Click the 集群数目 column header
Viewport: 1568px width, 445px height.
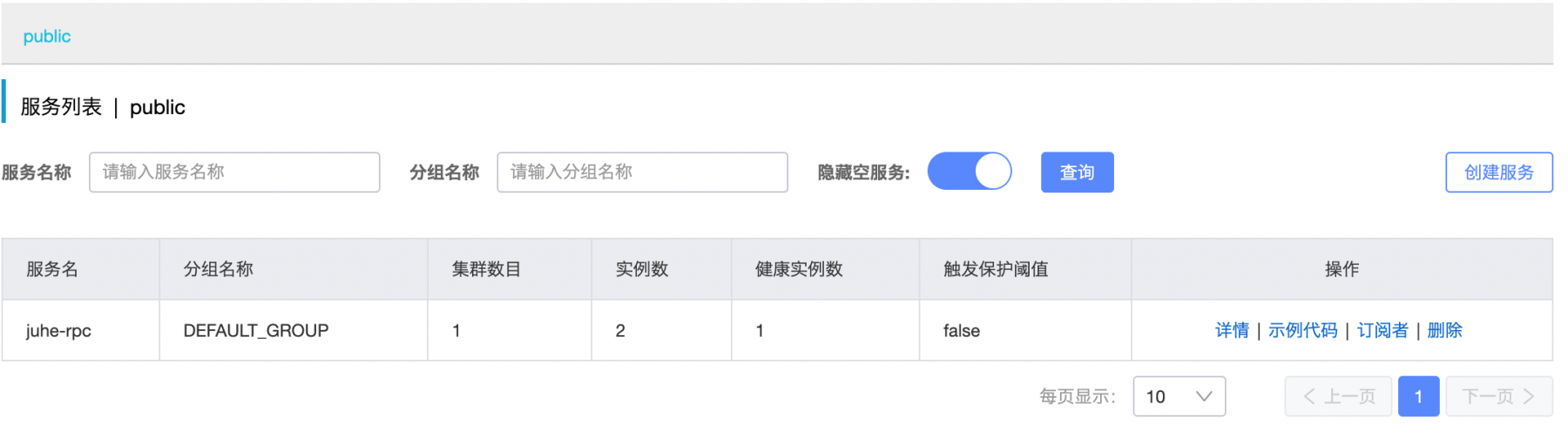click(510, 269)
